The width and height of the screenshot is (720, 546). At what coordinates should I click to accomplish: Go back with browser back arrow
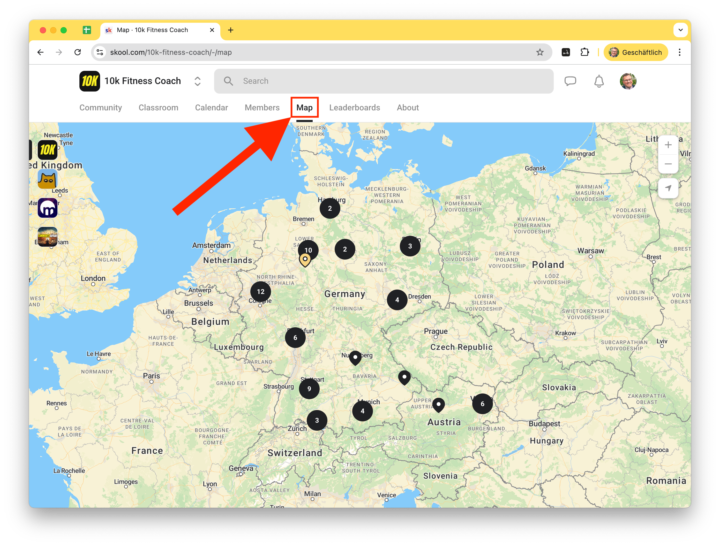tap(41, 52)
